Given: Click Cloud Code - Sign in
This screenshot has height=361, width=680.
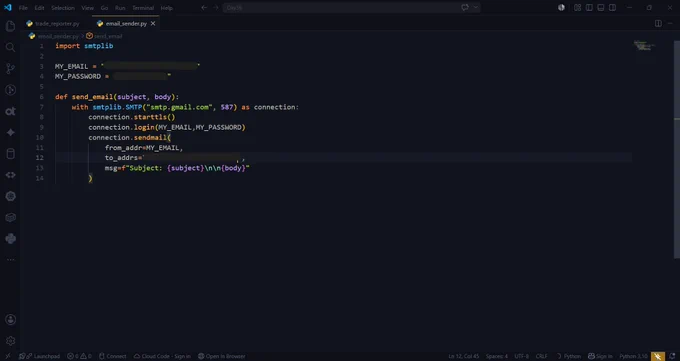Looking at the screenshot, I should [162, 356].
